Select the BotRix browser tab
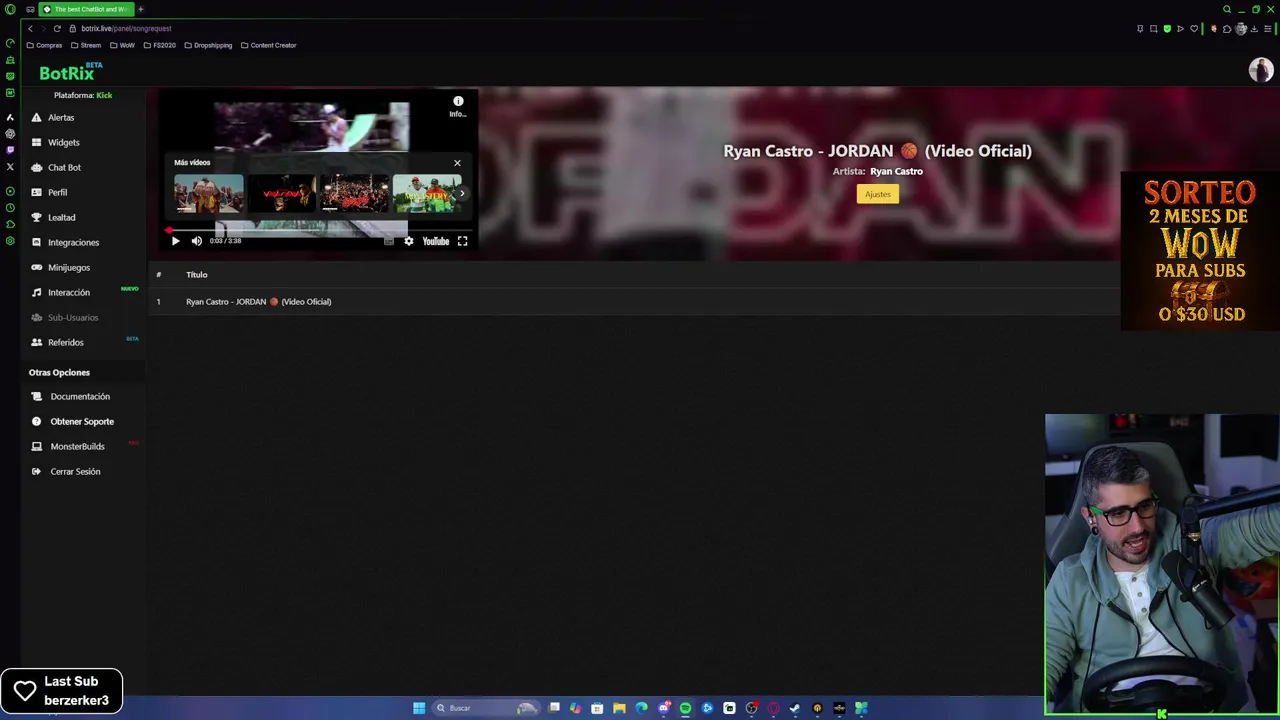 click(x=85, y=9)
